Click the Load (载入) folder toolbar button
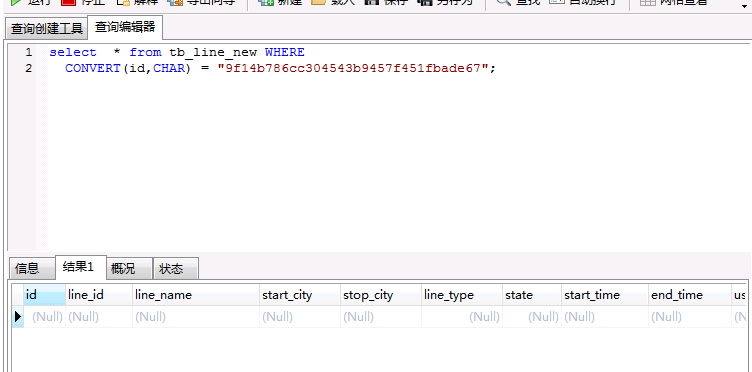 [333, 2]
